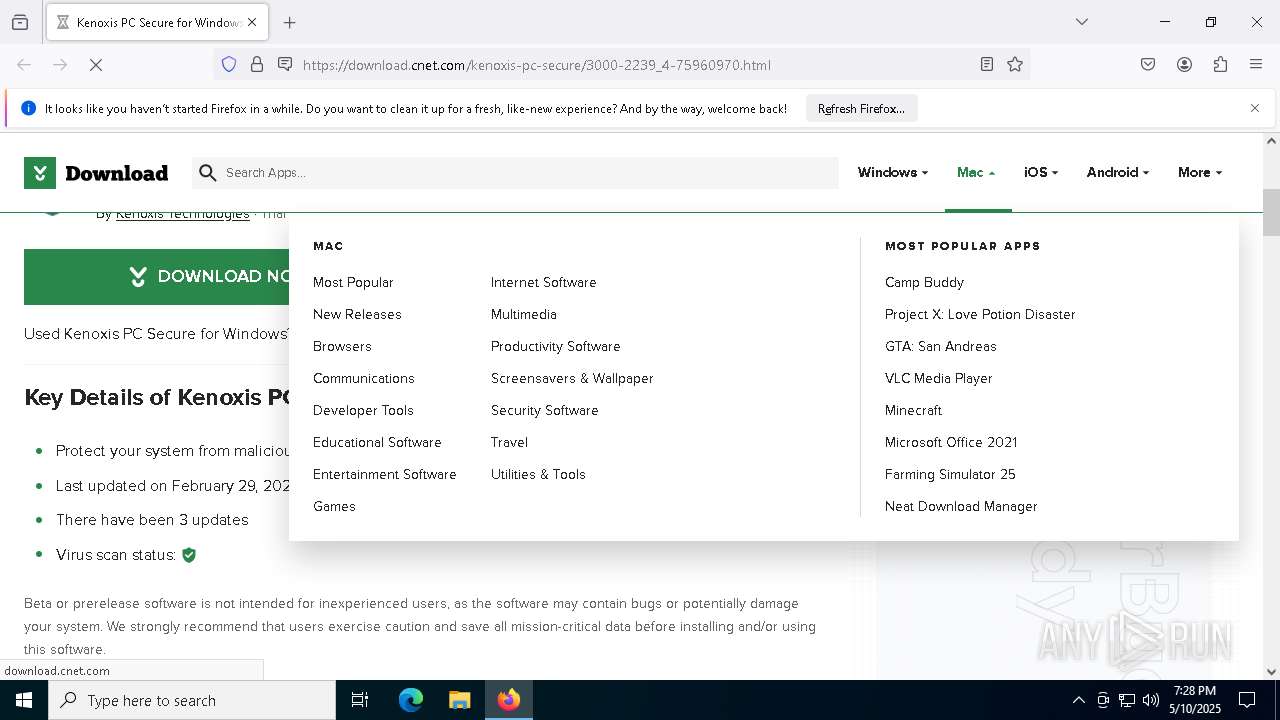Click the tracking protection shield icon
Image resolution: width=1280 pixels, height=720 pixels.
[229, 65]
